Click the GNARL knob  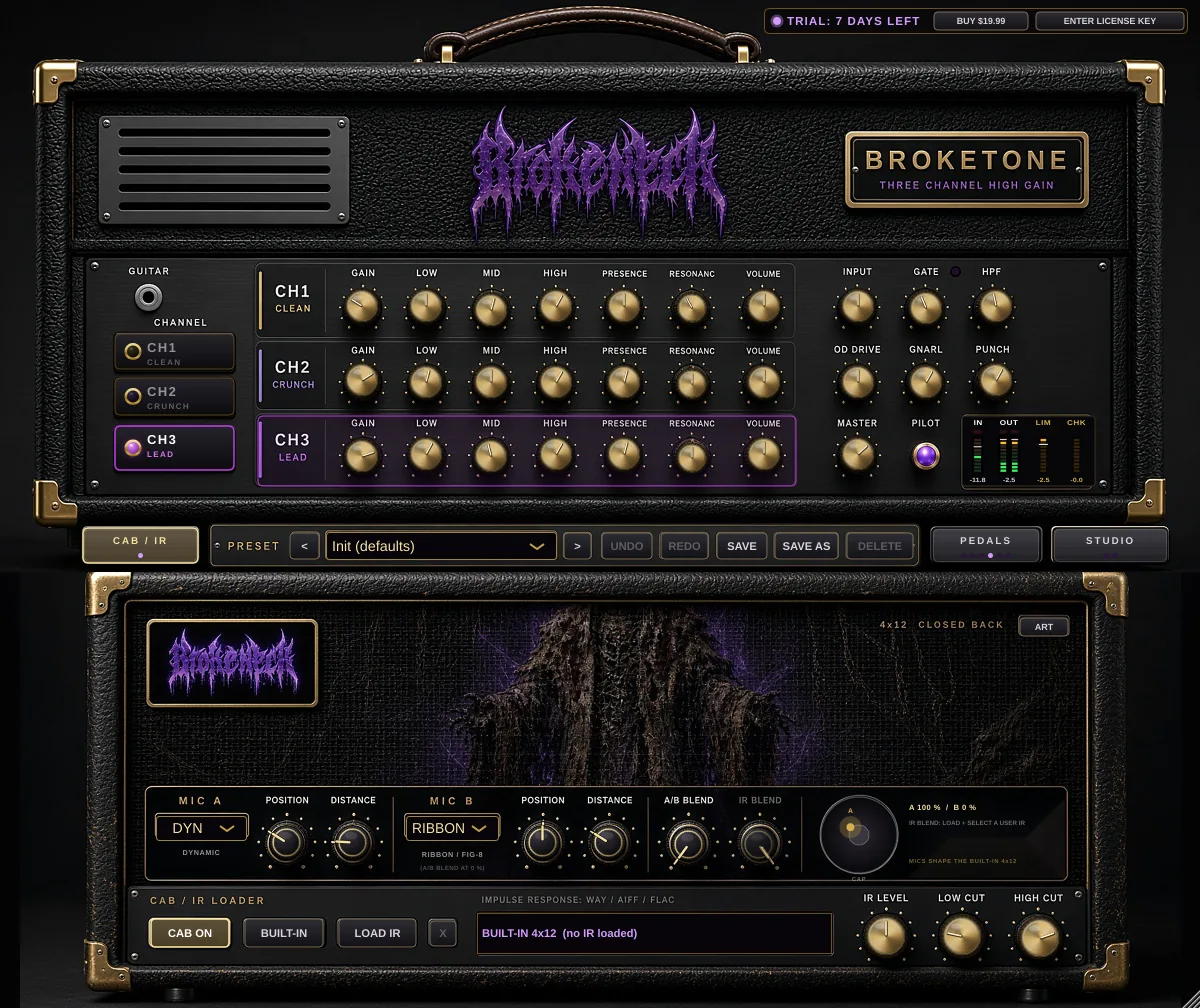[x=926, y=382]
